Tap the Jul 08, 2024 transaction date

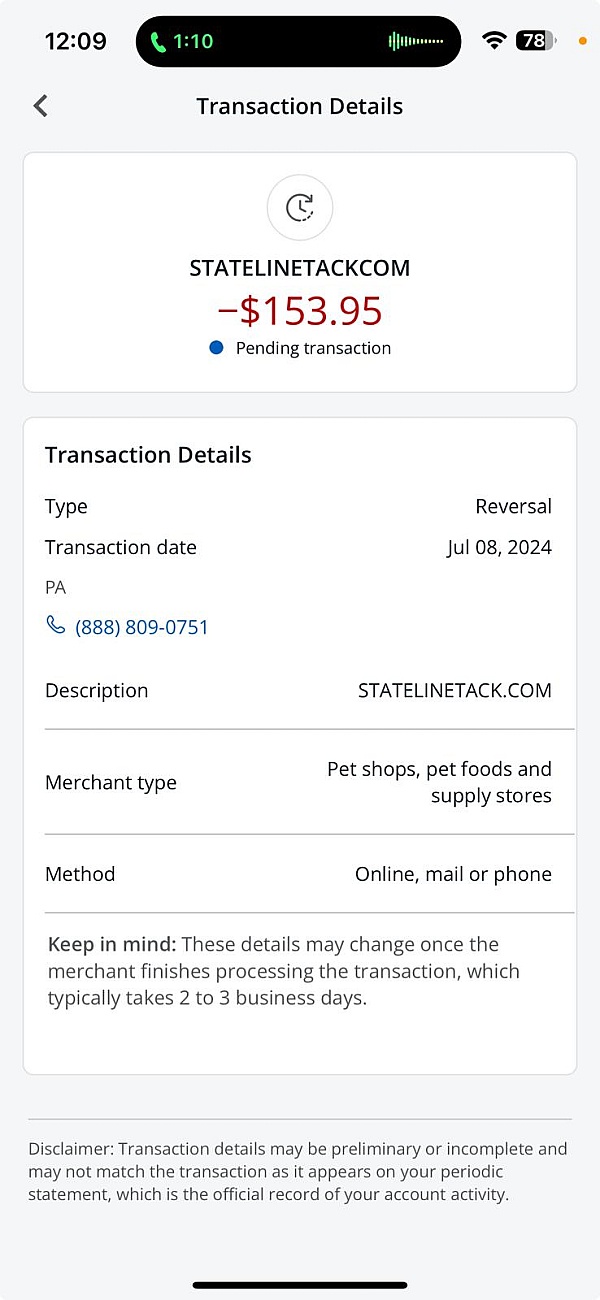(x=499, y=547)
